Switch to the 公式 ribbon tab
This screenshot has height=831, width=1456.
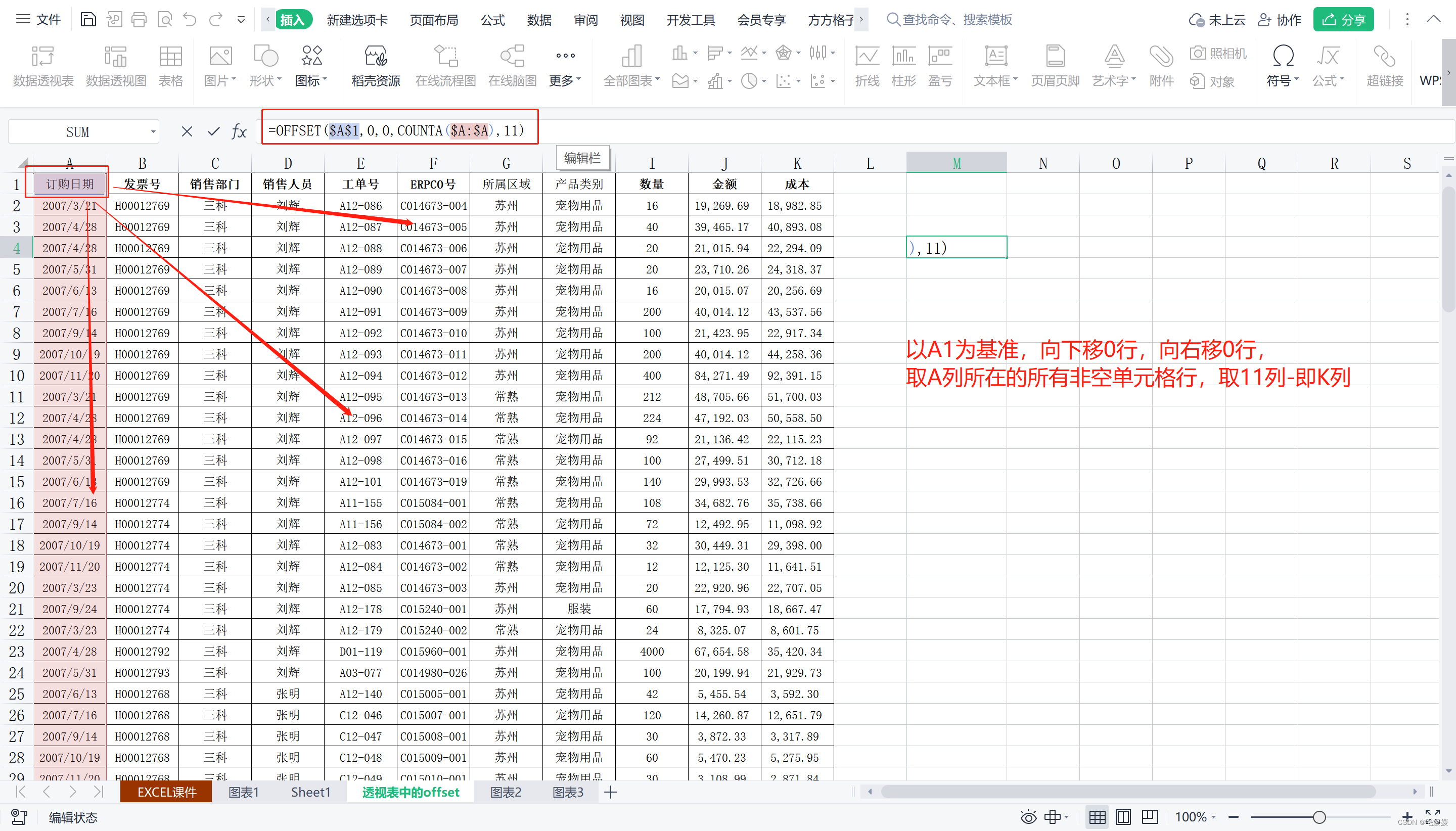pyautogui.click(x=492, y=20)
